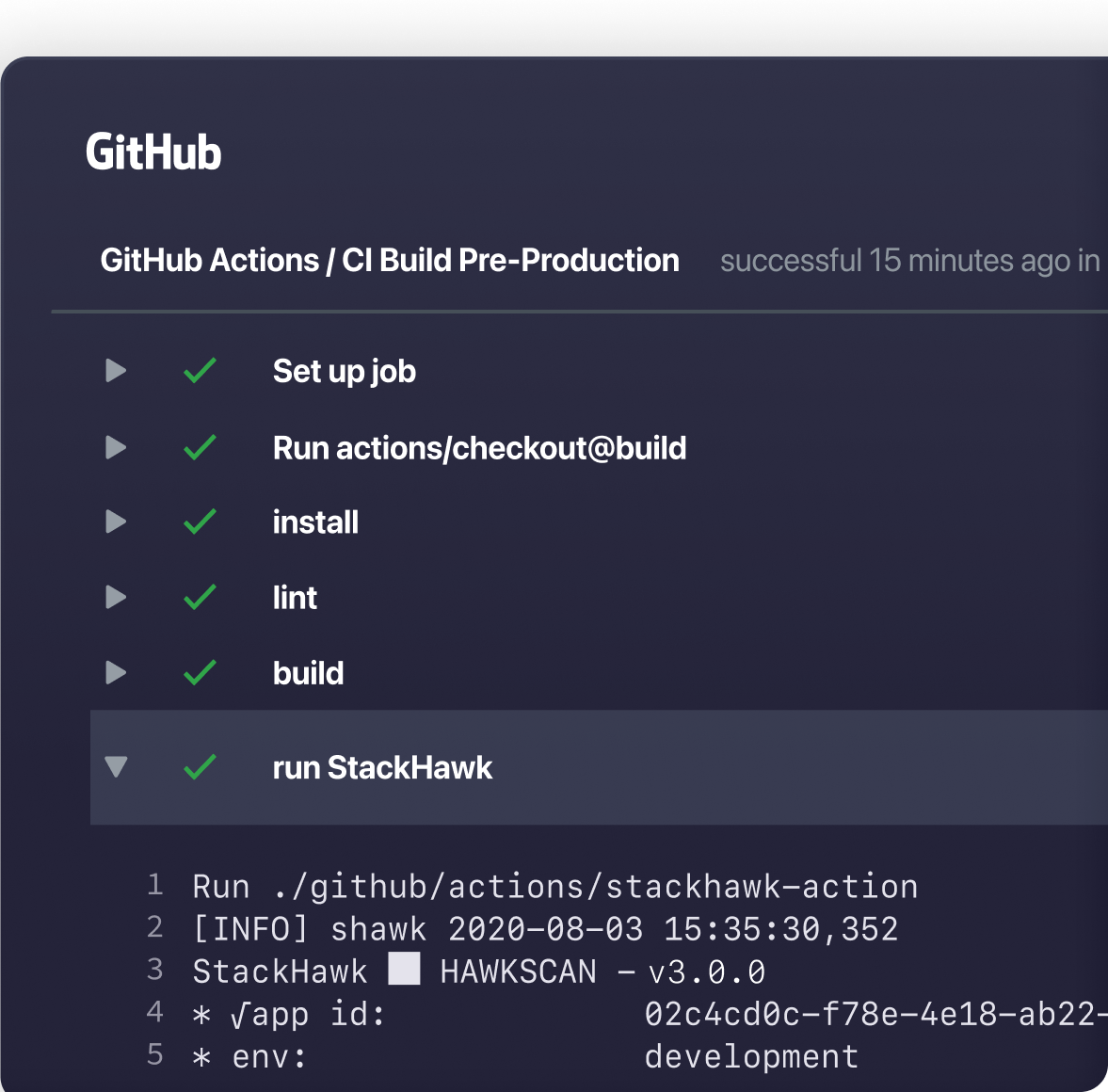Click the GitHub Actions / CI Build Pre-Production title
This screenshot has height=1092, width=1108.
pyautogui.click(x=390, y=260)
